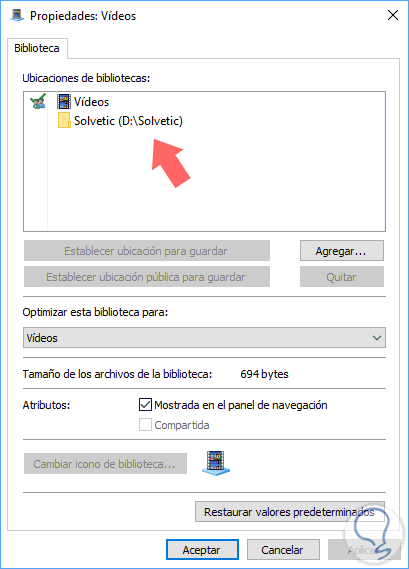The width and height of the screenshot is (409, 569).
Task: Click the video library icon beside Cambiar icono
Action: 216,463
